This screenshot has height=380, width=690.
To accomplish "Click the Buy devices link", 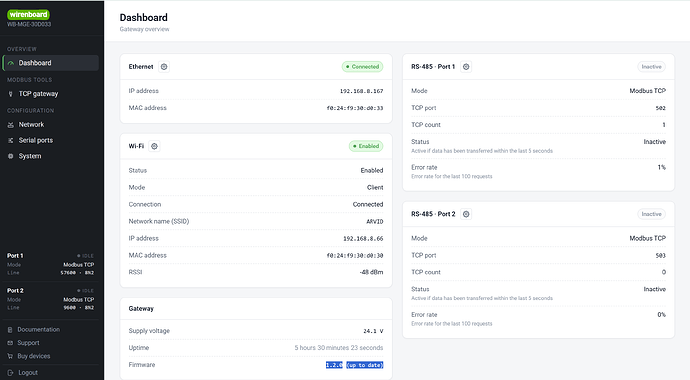I will [x=33, y=356].
